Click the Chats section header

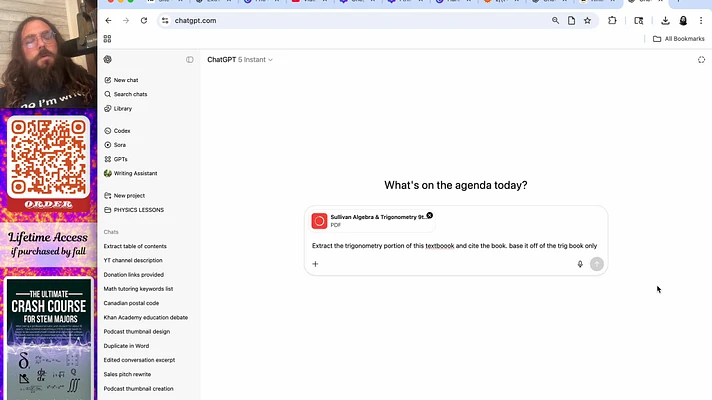[x=111, y=232]
